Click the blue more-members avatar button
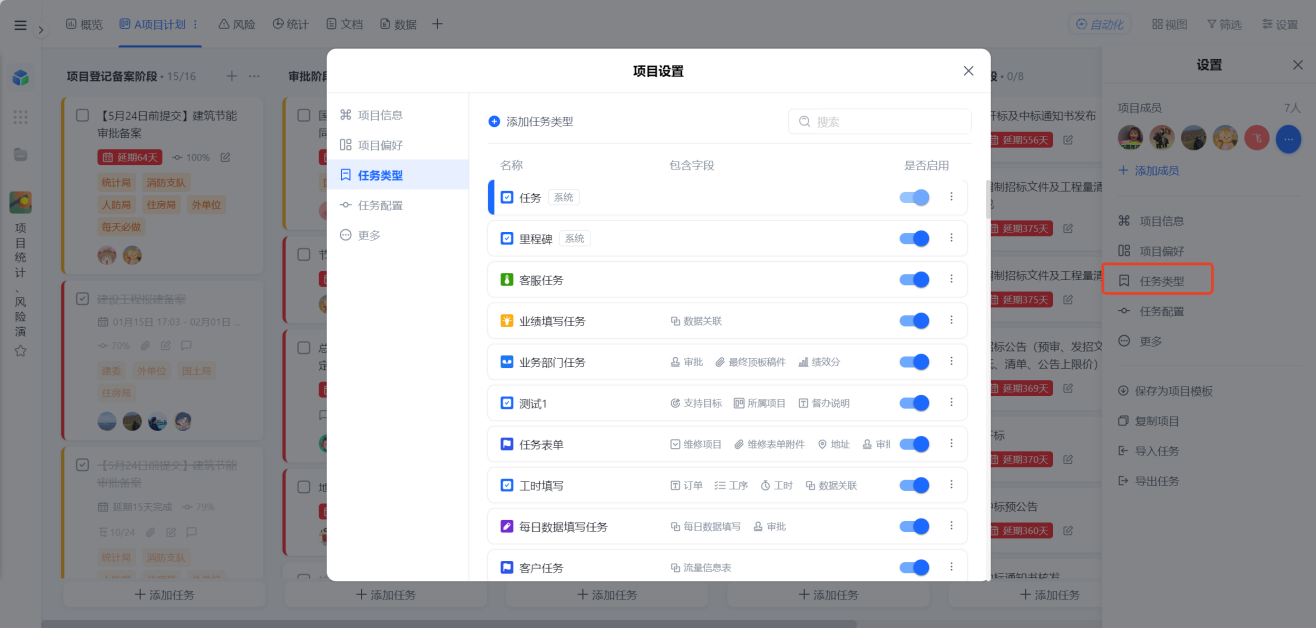1316x628 pixels. [1288, 139]
